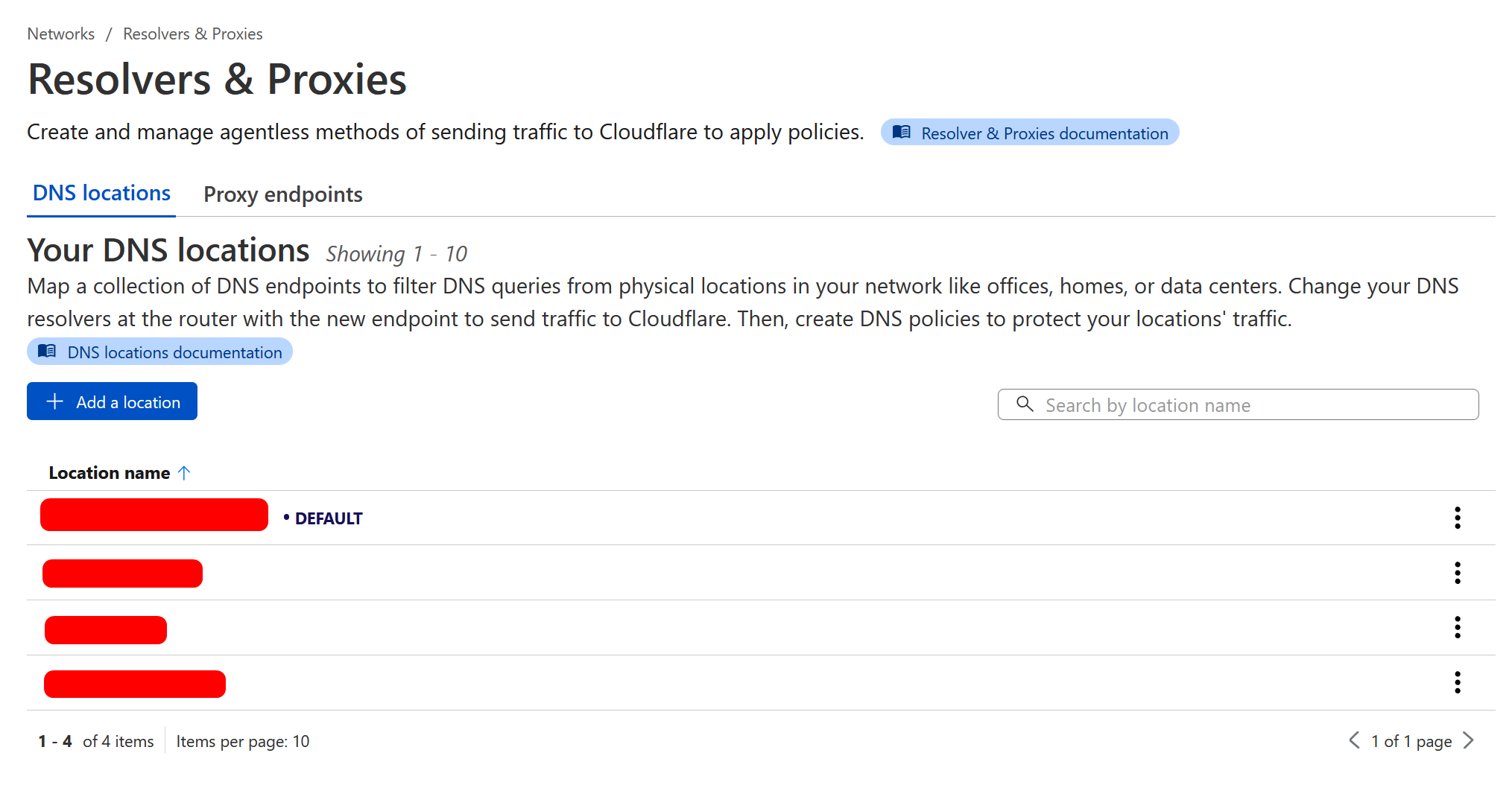
Task: Click the plus icon on Add a location
Action: (x=55, y=402)
